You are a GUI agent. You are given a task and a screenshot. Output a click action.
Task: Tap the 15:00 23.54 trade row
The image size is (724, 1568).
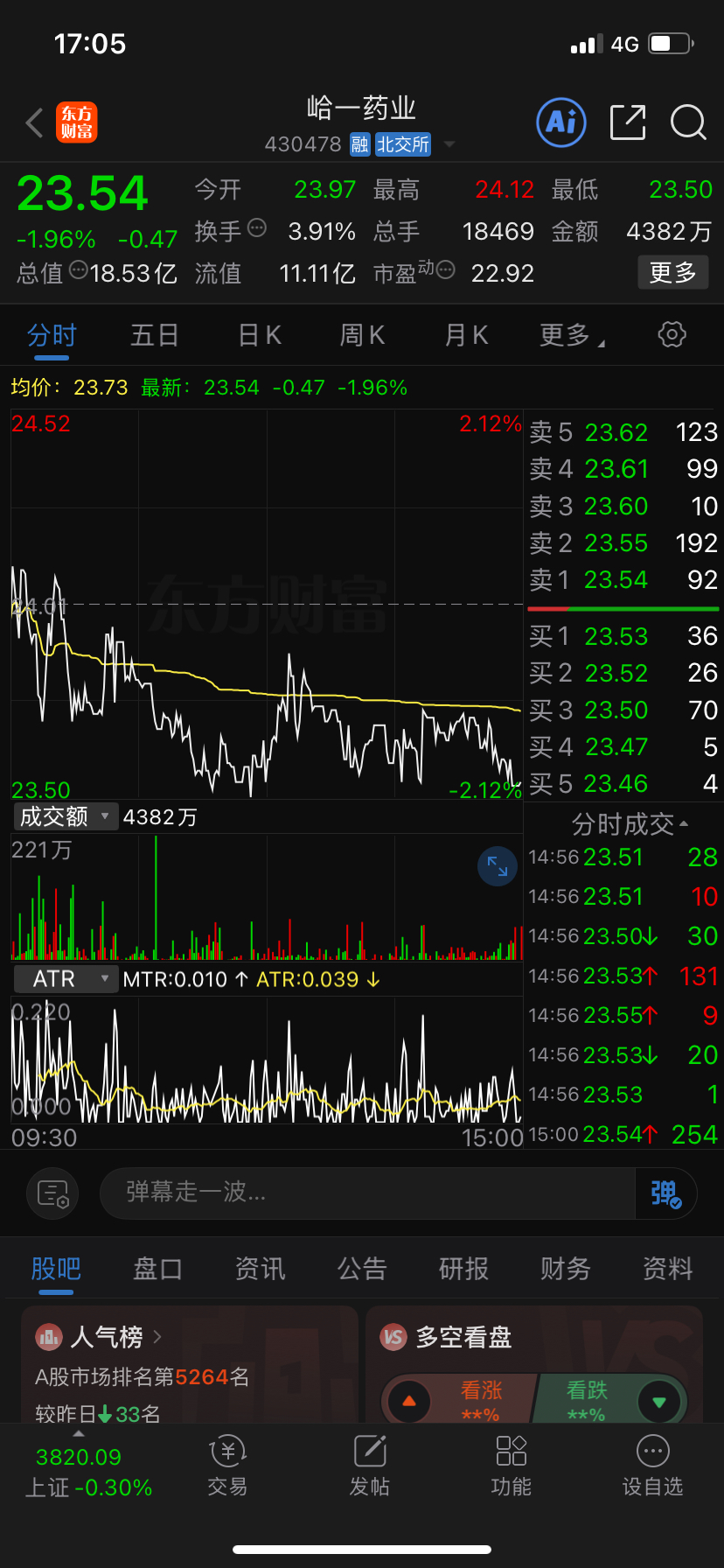(623, 1134)
